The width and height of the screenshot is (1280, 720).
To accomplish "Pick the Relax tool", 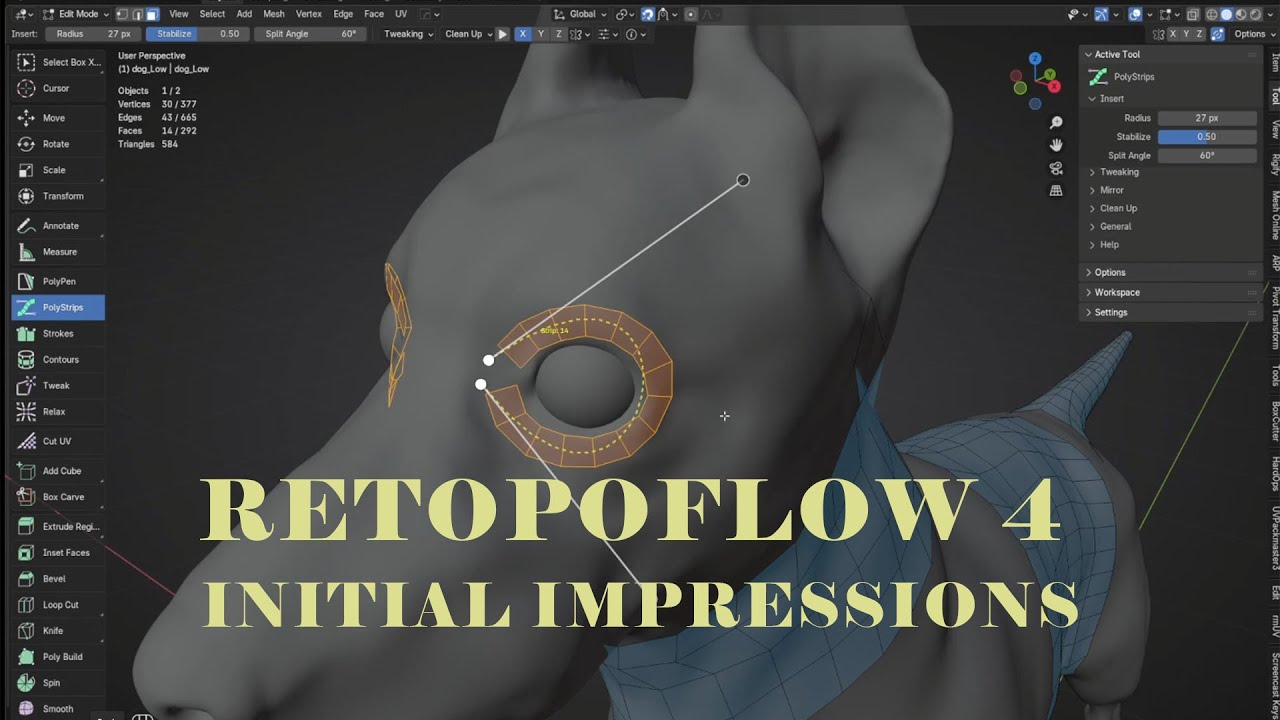I will tap(58, 412).
